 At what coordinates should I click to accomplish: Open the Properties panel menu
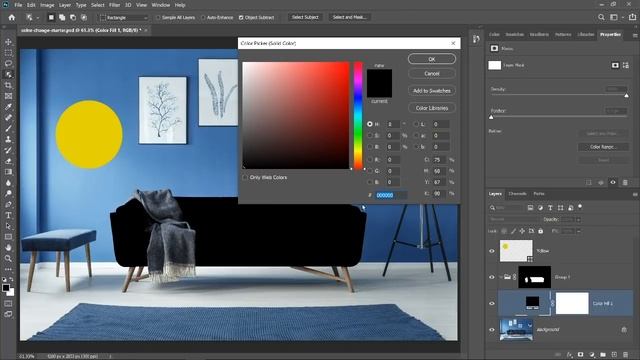coord(635,35)
